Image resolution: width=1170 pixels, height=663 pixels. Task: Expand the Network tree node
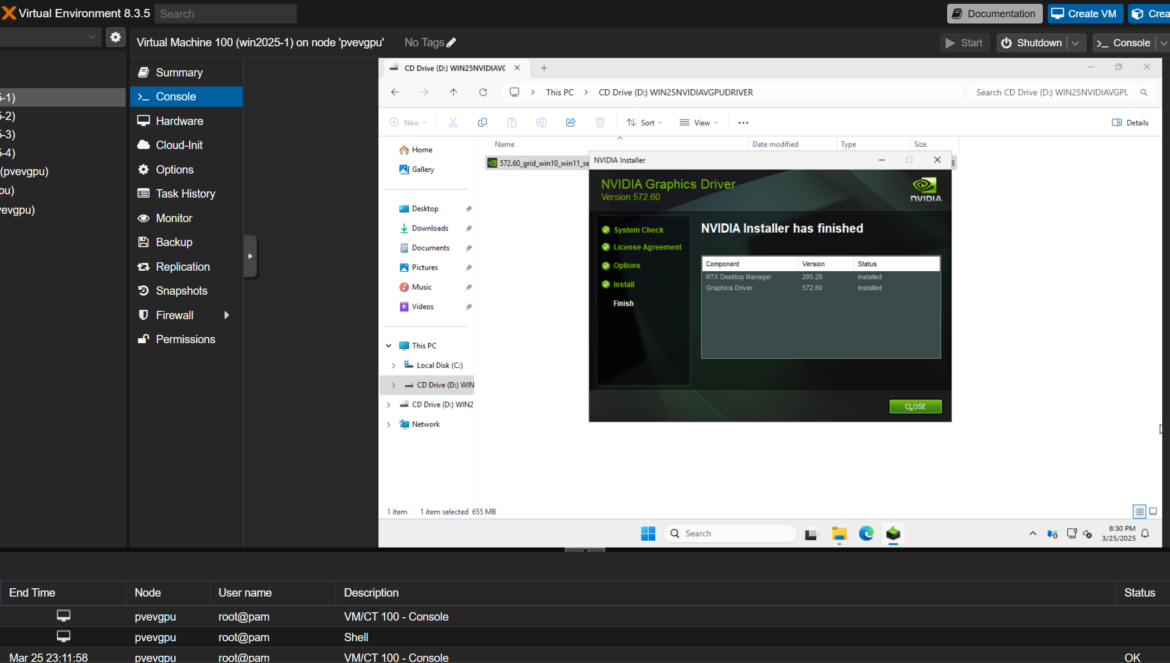pos(389,424)
